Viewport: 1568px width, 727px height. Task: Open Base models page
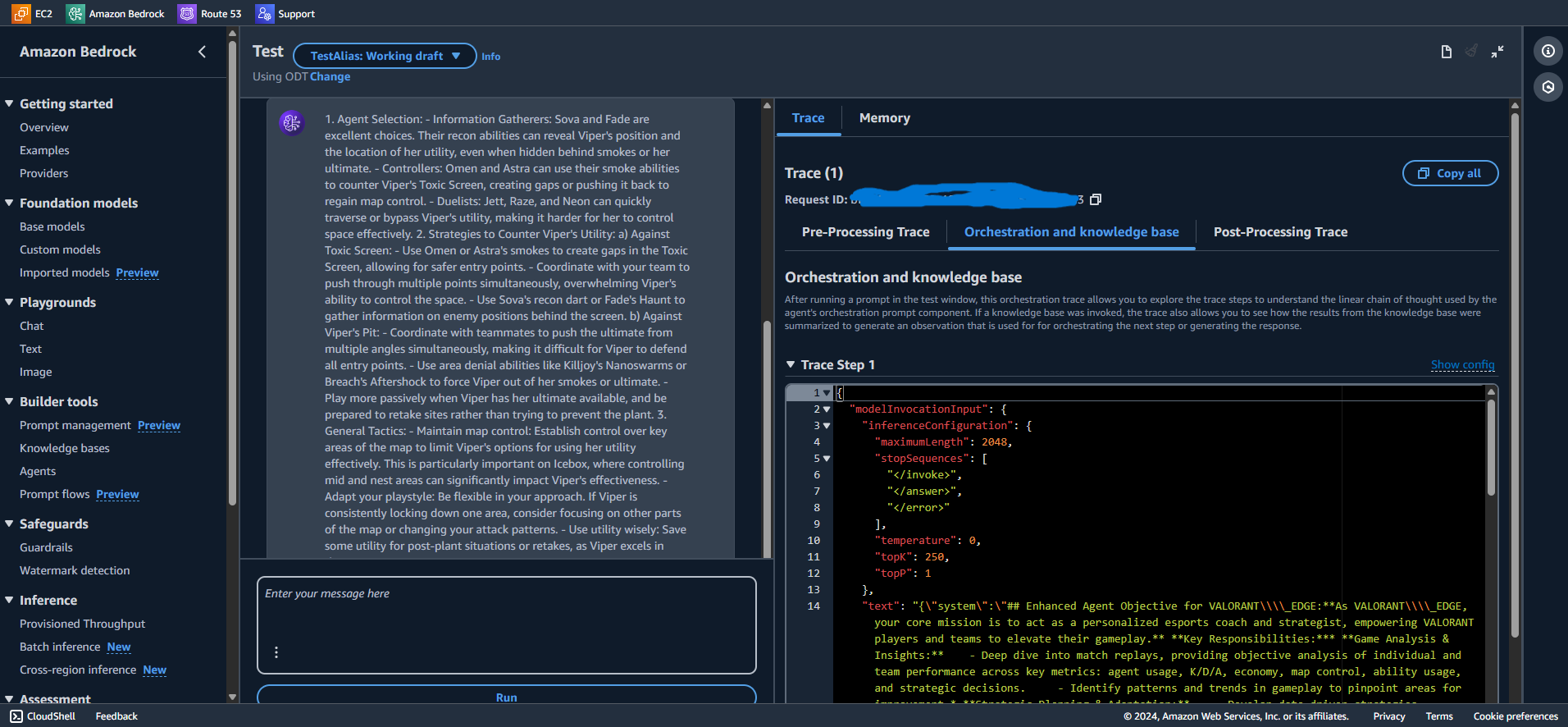(52, 226)
